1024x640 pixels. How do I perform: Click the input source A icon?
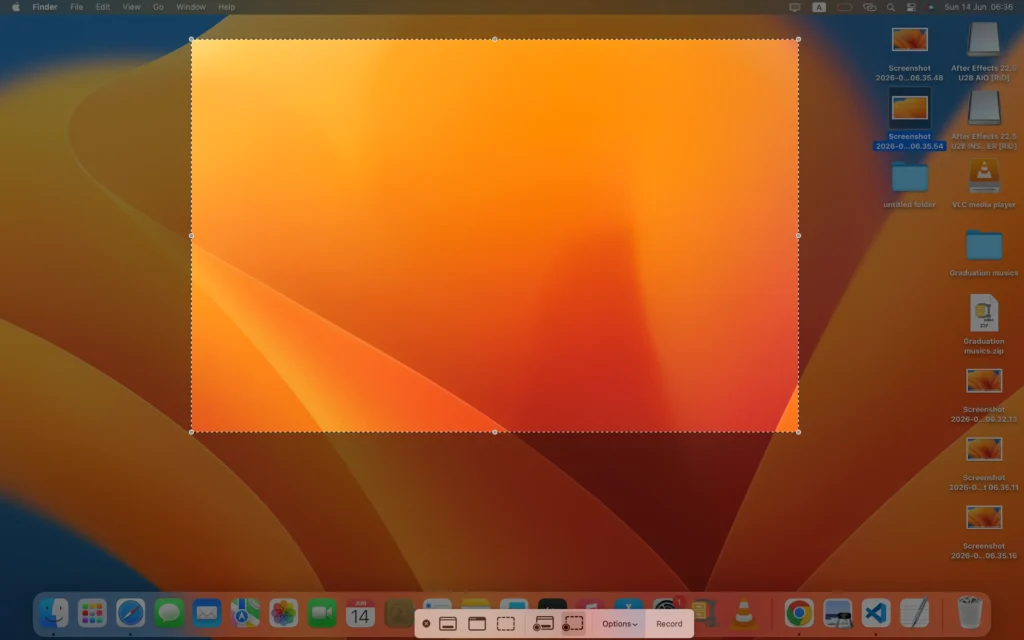pyautogui.click(x=819, y=7)
